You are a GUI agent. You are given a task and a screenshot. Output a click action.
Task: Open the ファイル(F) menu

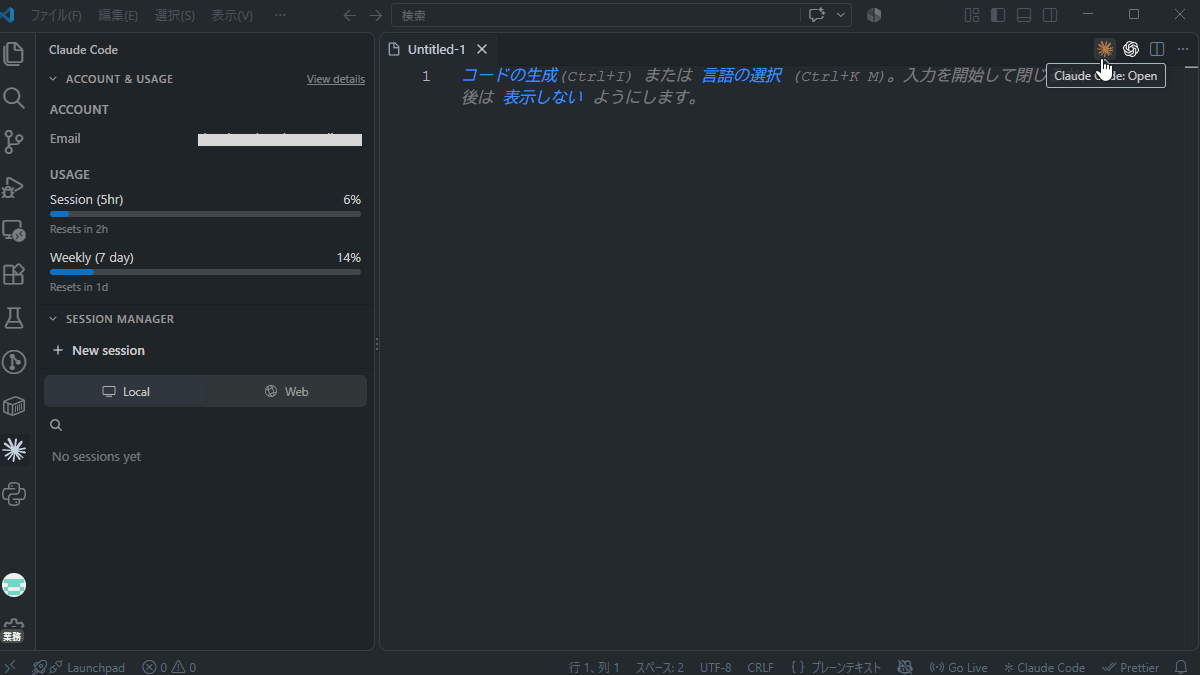click(56, 15)
